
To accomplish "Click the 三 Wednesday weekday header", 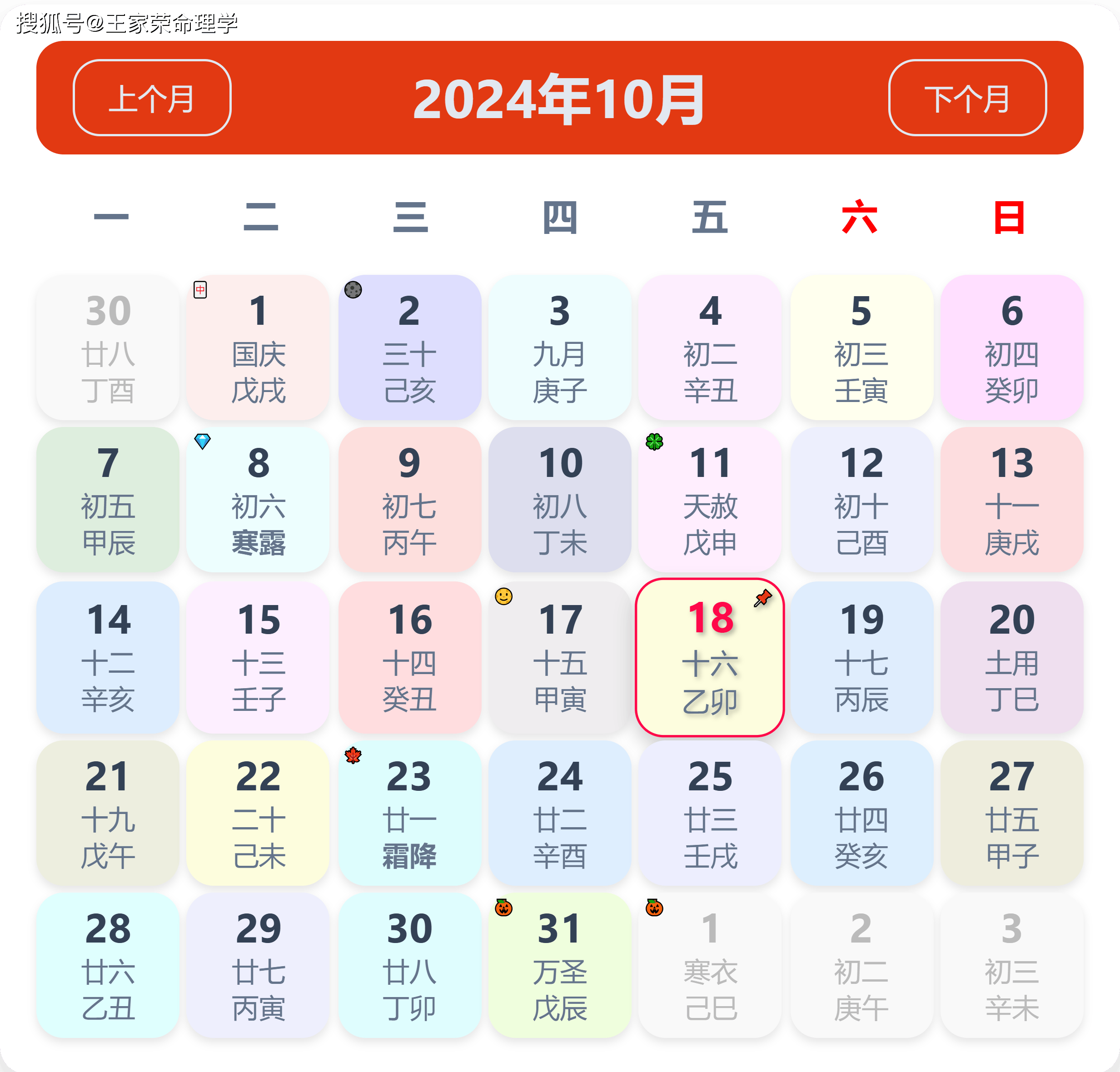I will point(410,217).
